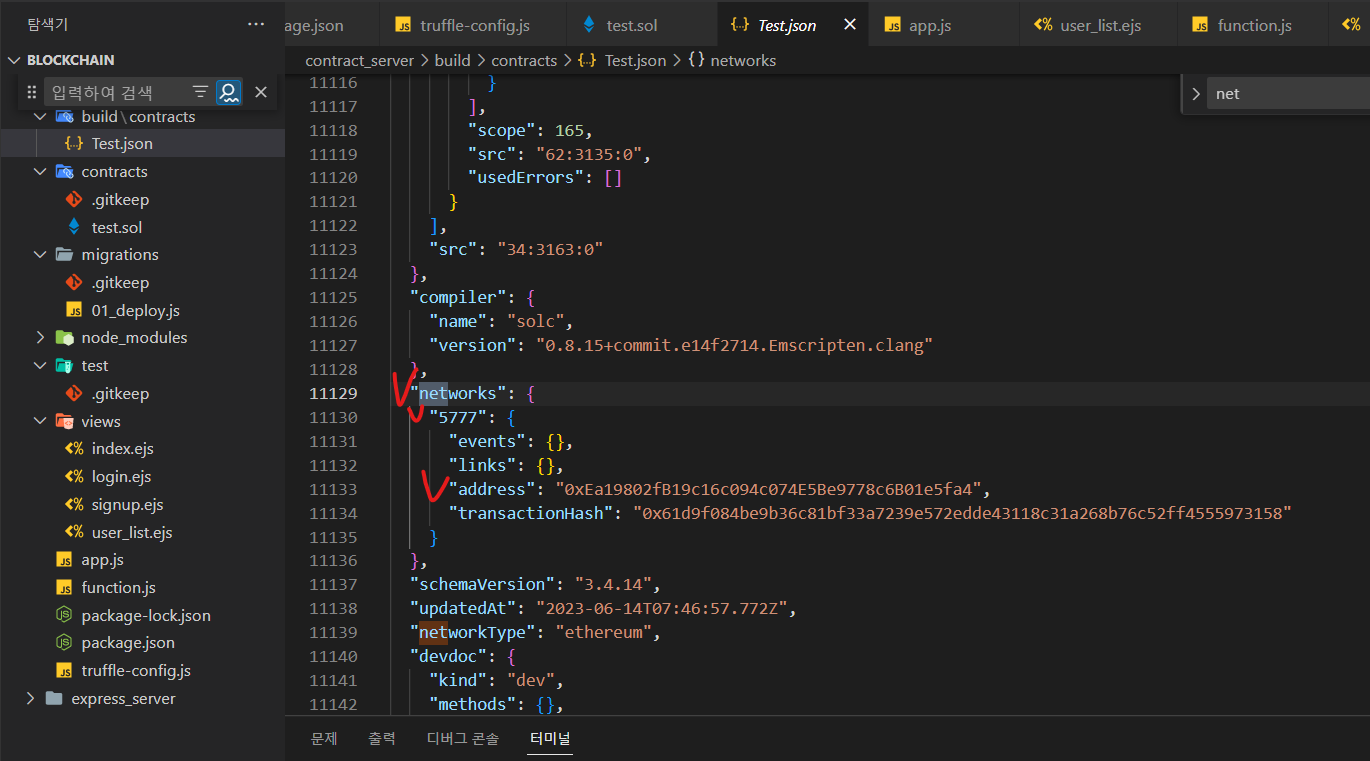Click networks symbol in breadcrumb
Image resolution: width=1370 pixels, height=761 pixels.
click(x=743, y=60)
